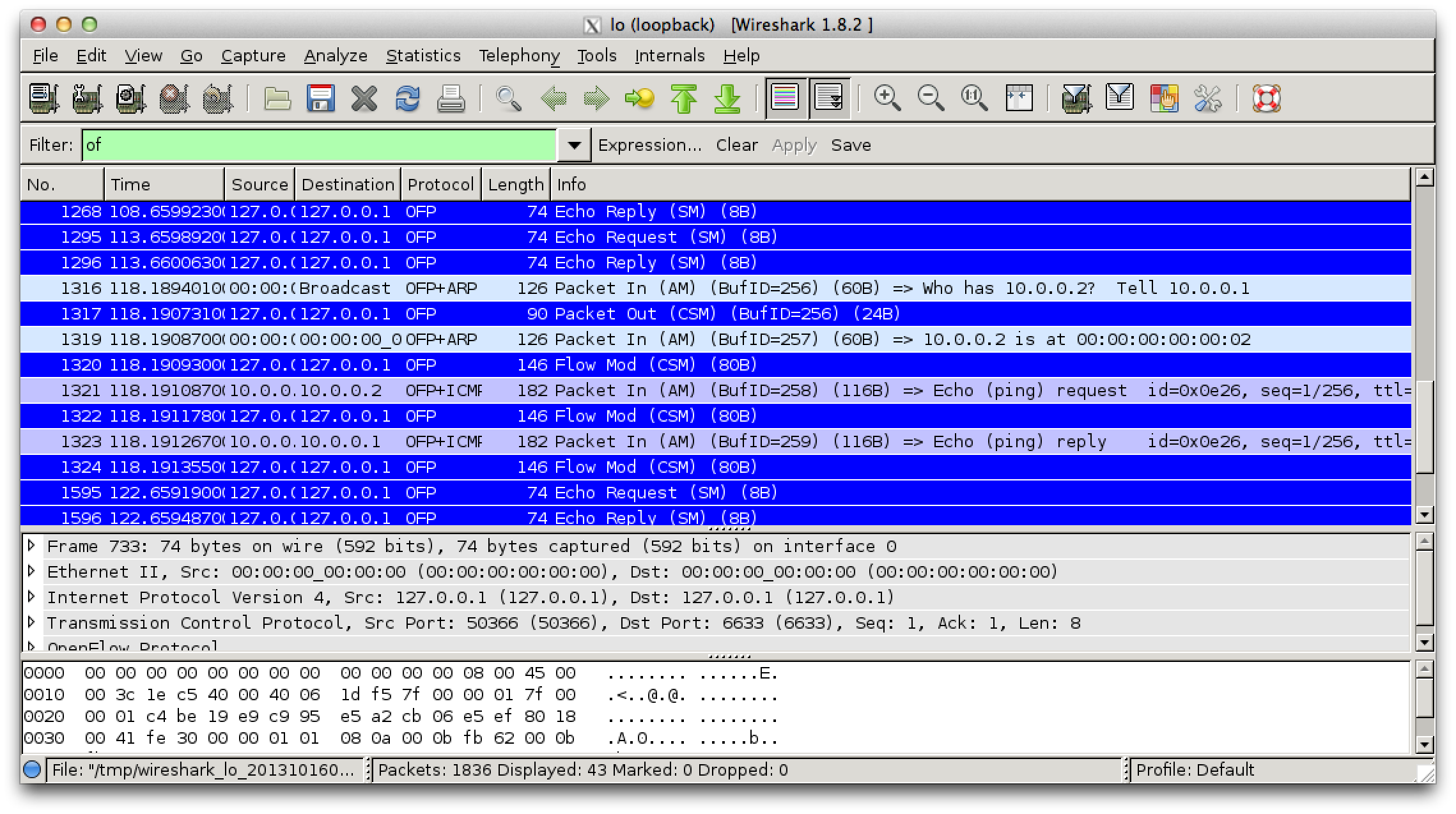
Task: Open the Help menu
Action: pos(741,56)
